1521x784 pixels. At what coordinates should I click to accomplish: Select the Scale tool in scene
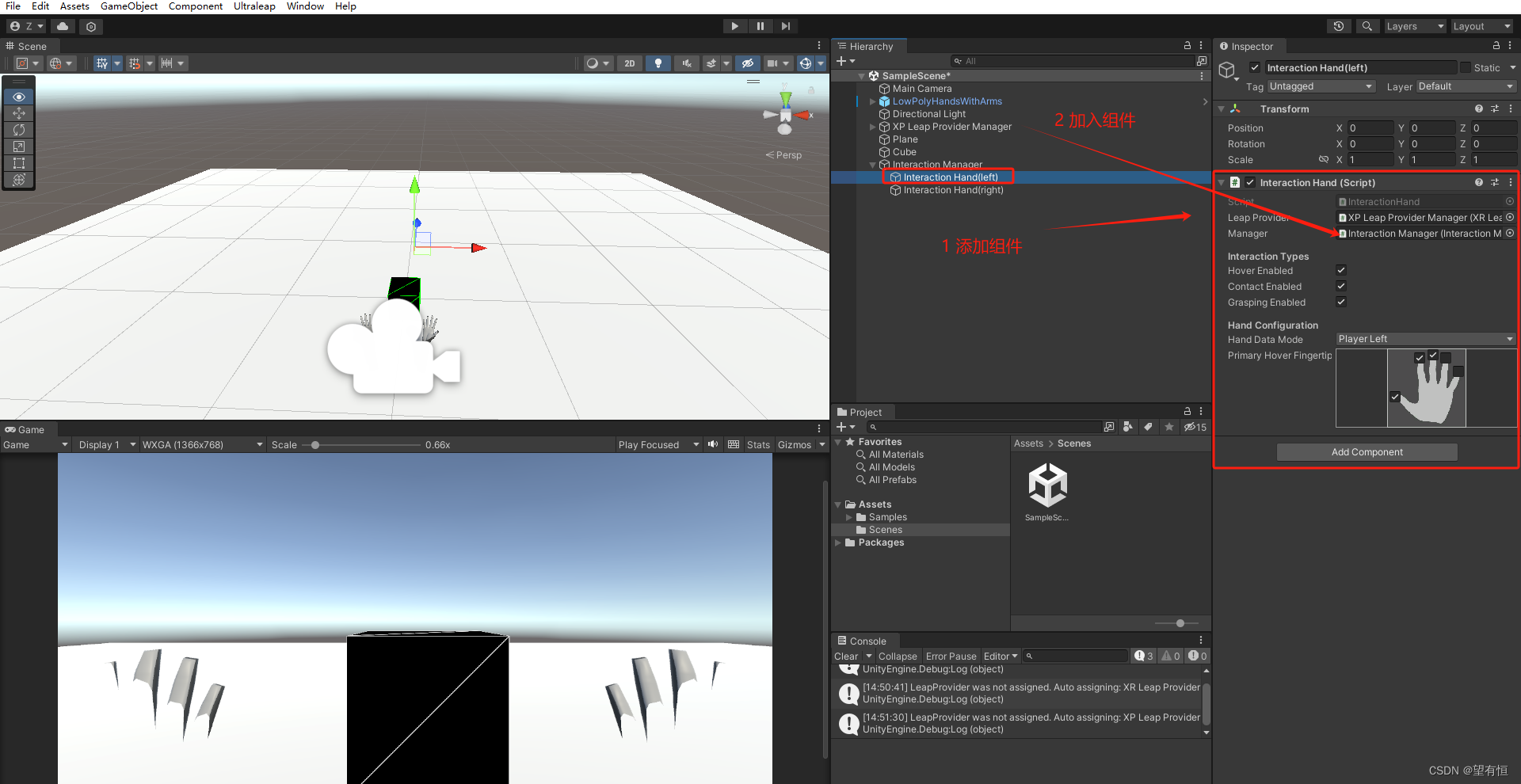19,147
